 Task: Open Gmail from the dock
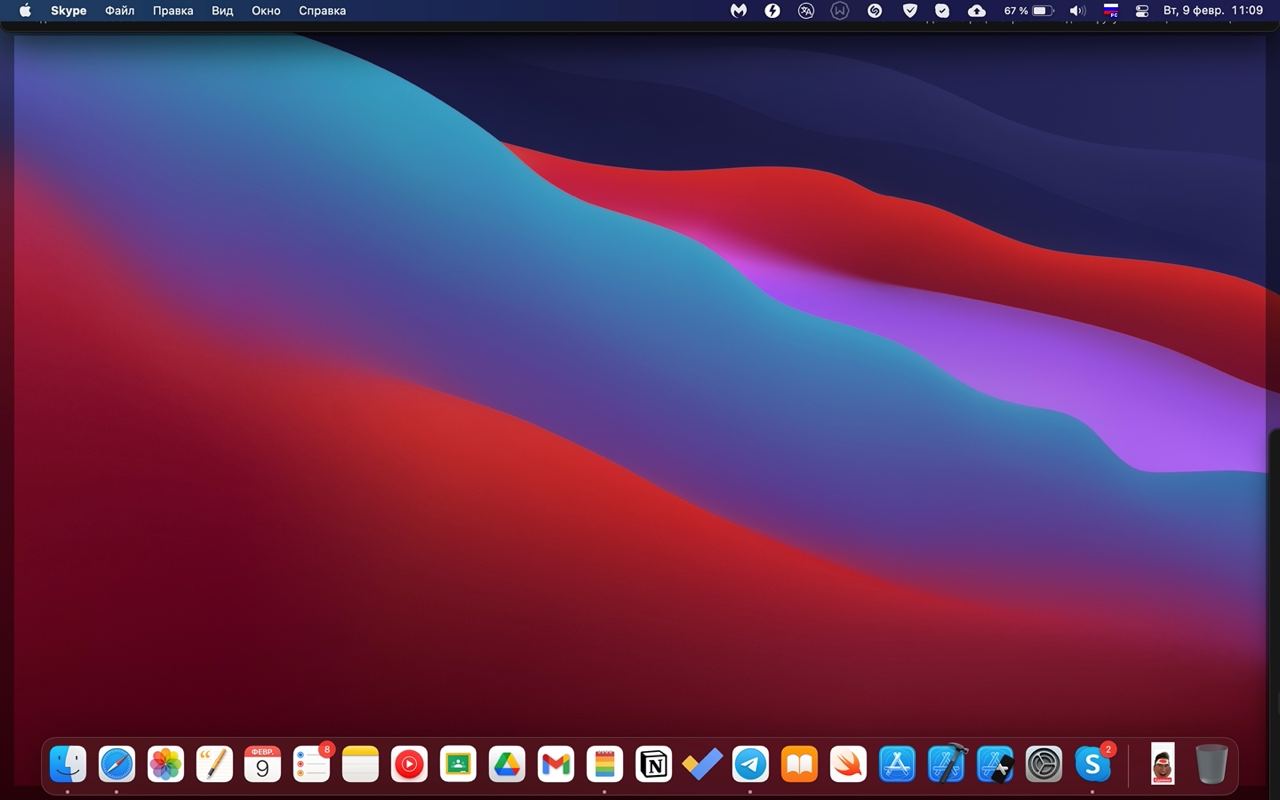coord(556,765)
